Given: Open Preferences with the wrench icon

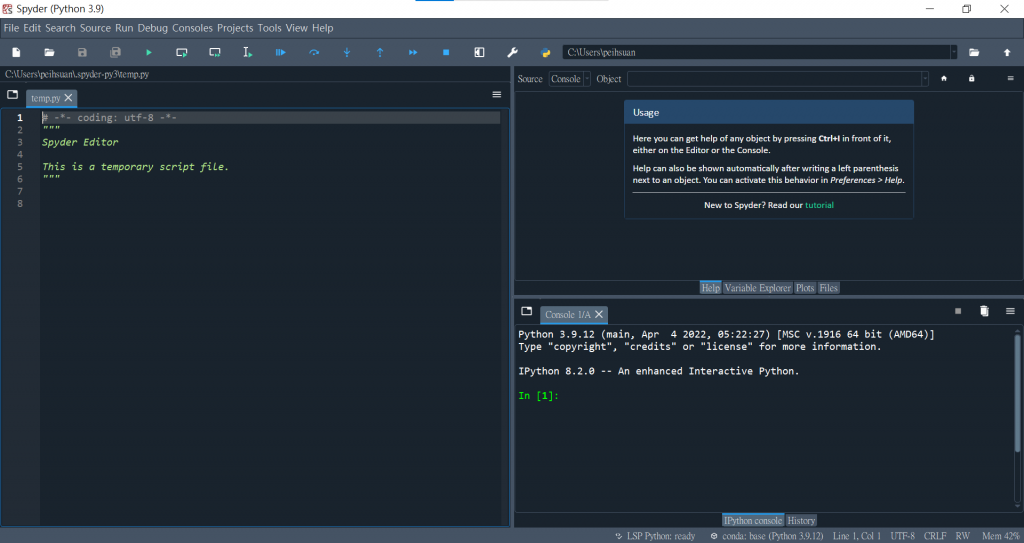Looking at the screenshot, I should coord(513,52).
